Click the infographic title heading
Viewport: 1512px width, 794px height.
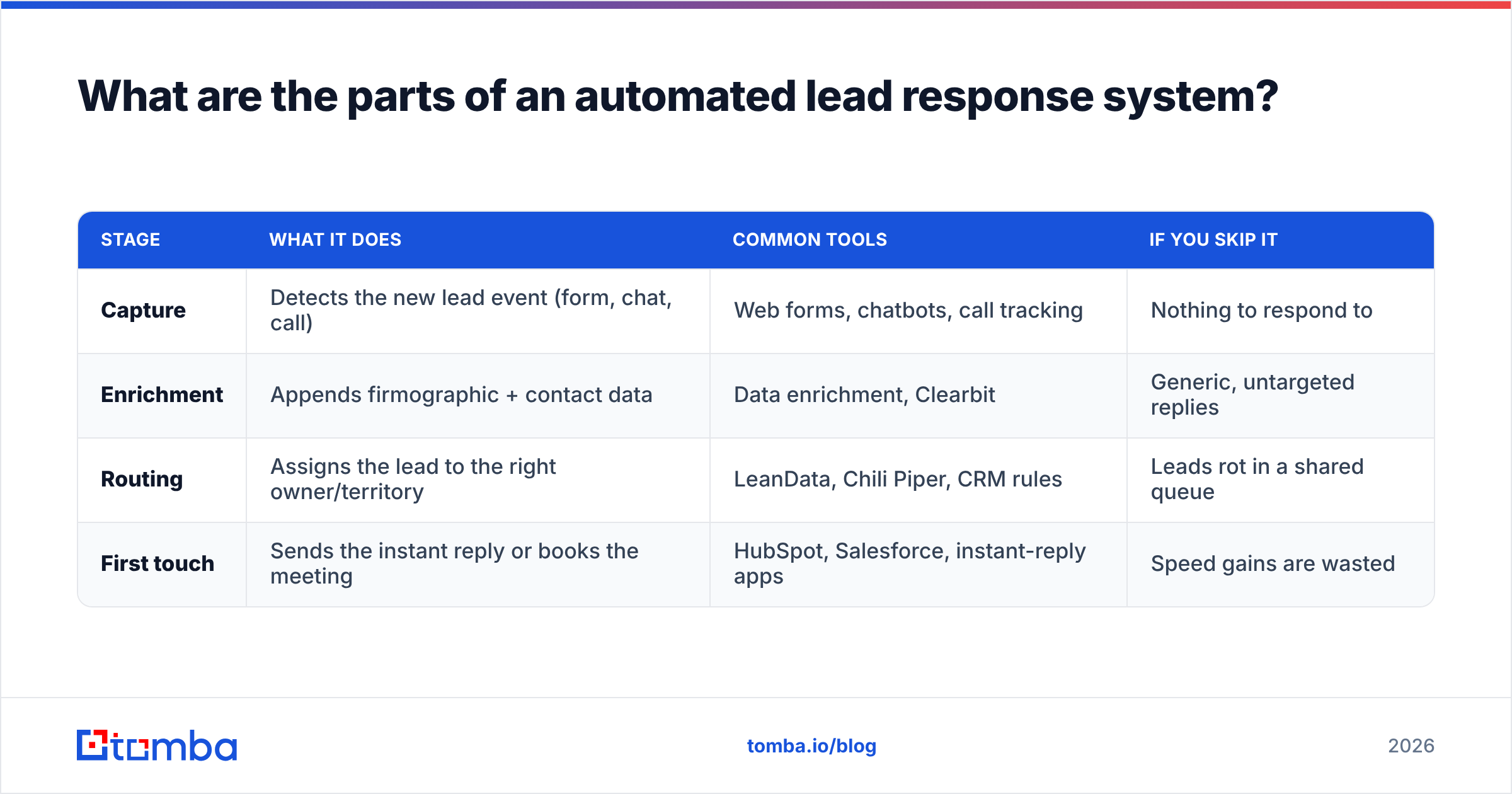pyautogui.click(x=678, y=96)
